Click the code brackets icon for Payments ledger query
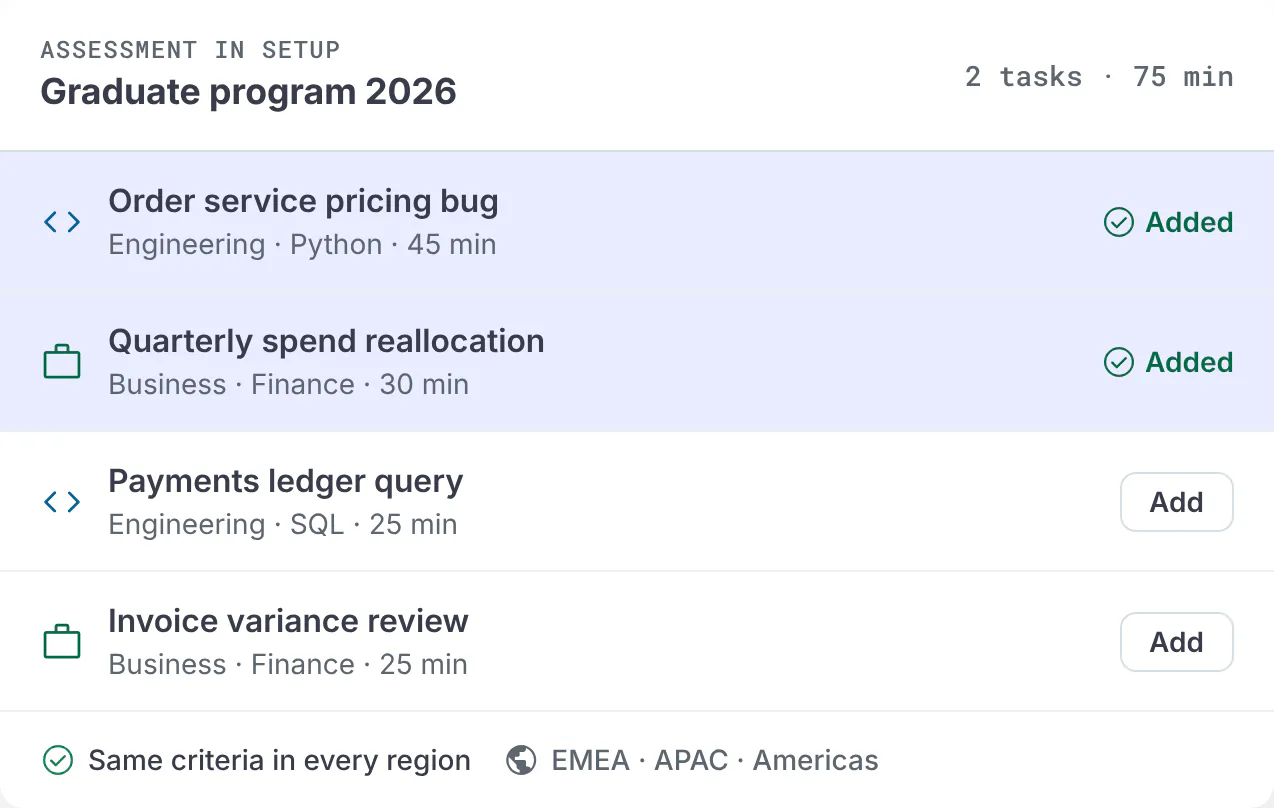1274x808 pixels. pyautogui.click(x=62, y=502)
